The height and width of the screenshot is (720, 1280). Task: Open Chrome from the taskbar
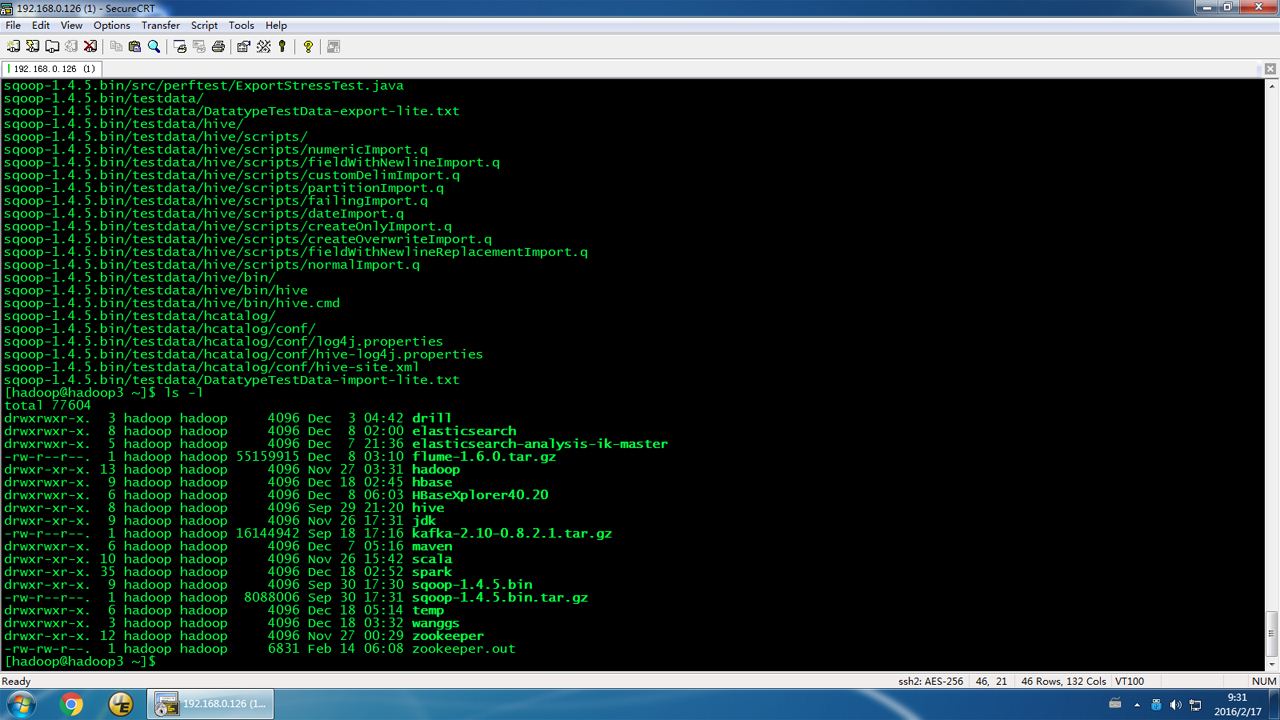coord(72,704)
